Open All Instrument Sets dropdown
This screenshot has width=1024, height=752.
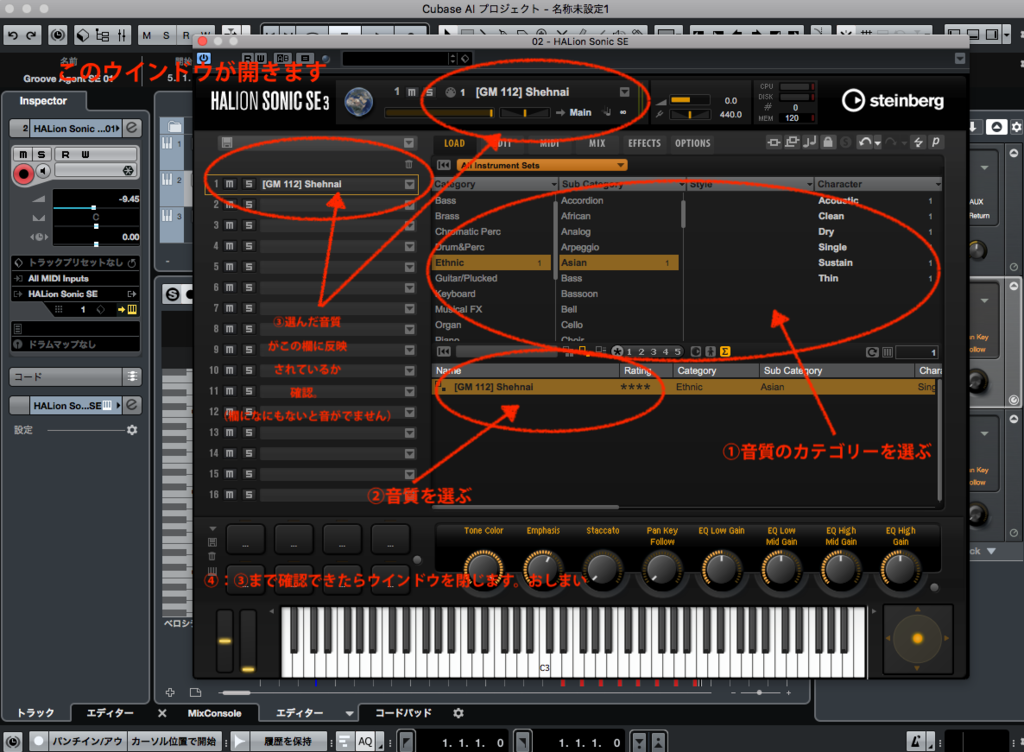click(542, 165)
